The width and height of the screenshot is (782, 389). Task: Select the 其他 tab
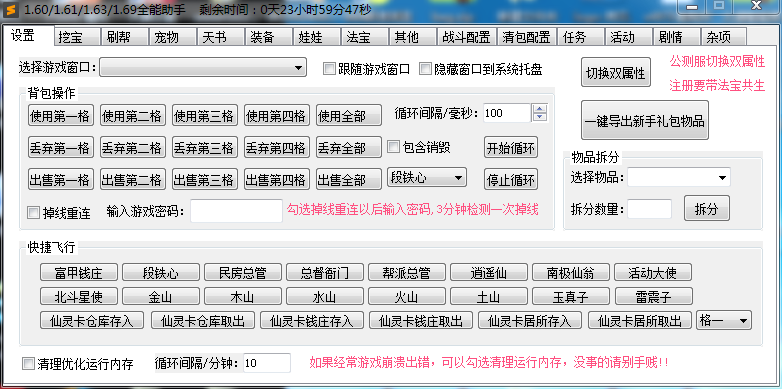click(412, 37)
